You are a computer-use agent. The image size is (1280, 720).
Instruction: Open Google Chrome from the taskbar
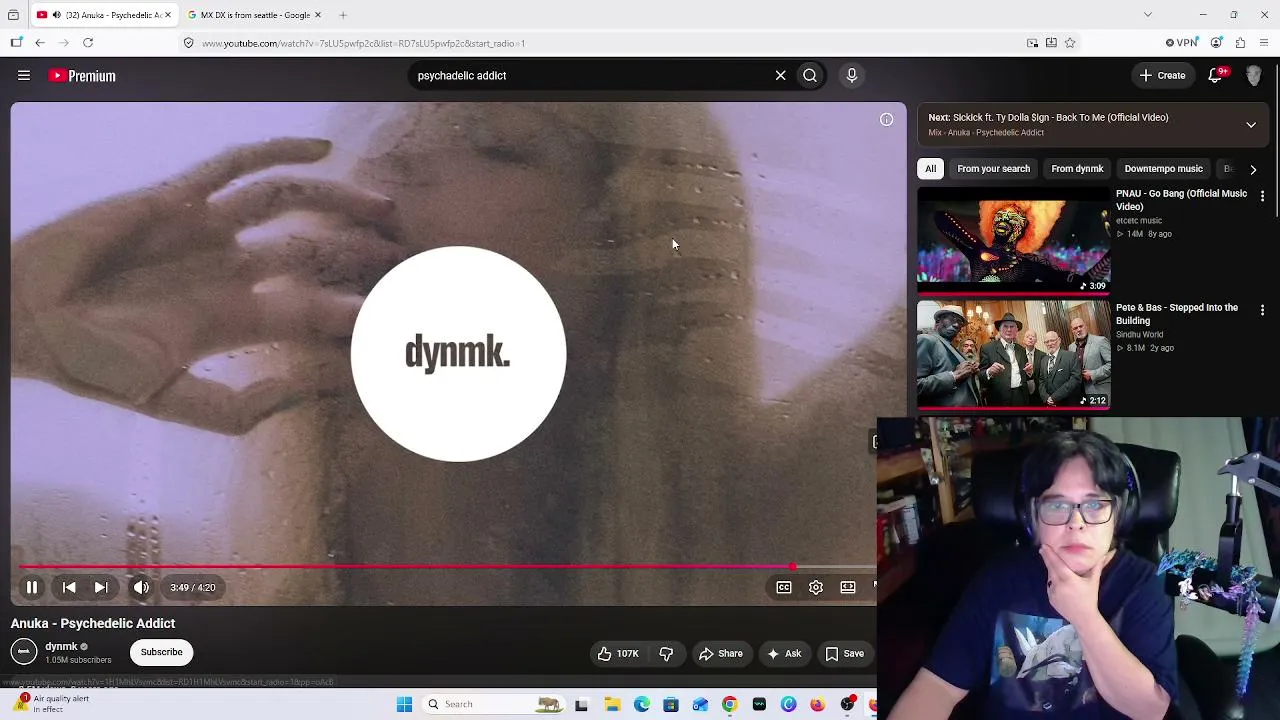[x=730, y=705]
